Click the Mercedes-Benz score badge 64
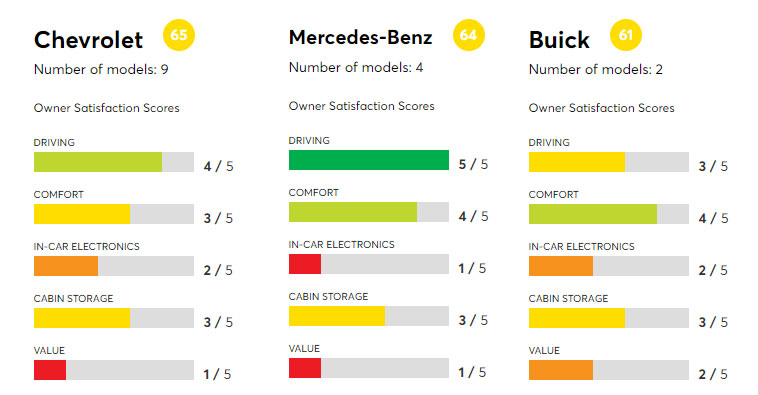 468,35
